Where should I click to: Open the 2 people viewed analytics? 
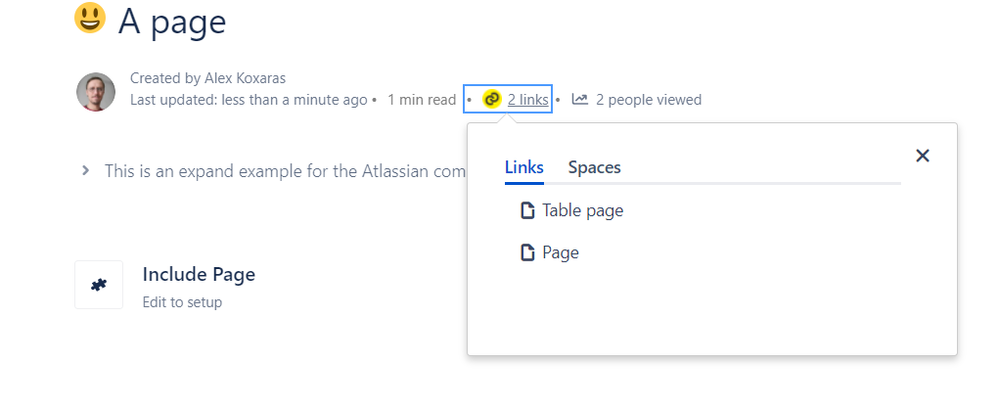coord(649,99)
